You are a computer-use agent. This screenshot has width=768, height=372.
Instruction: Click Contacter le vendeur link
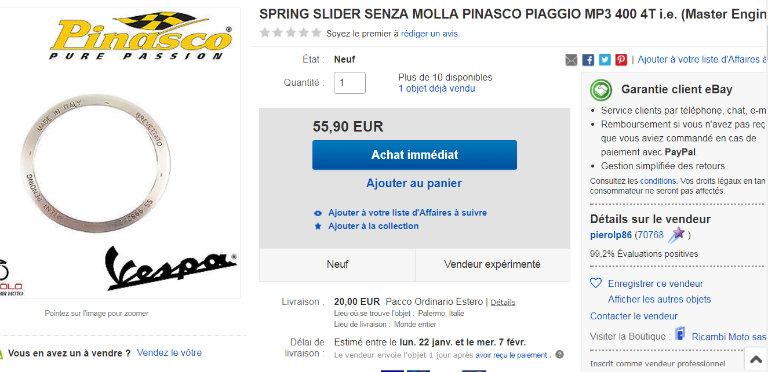coord(634,316)
